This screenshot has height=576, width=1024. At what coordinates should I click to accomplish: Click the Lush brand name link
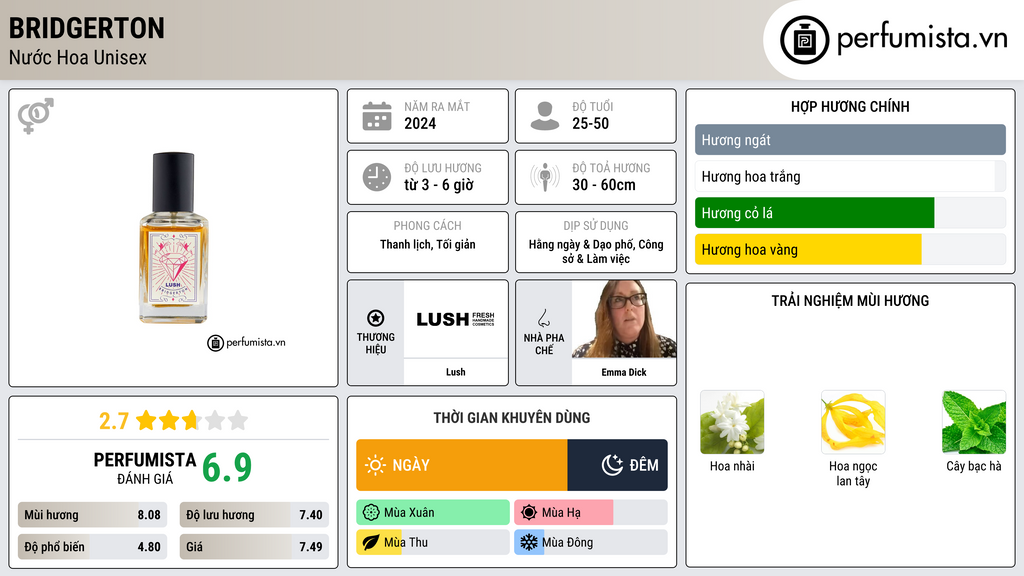(456, 372)
